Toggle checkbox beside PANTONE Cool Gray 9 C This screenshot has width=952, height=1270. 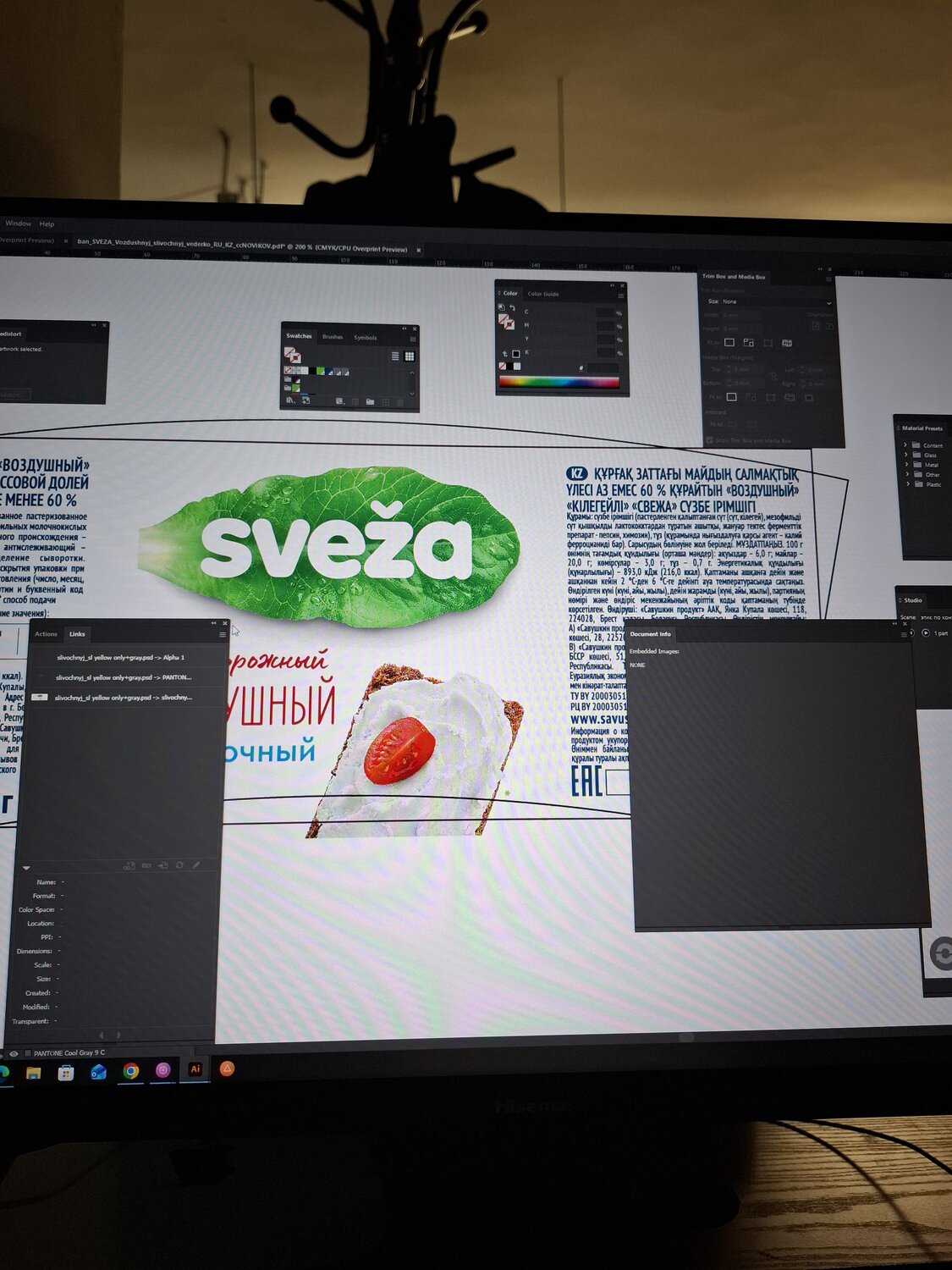(x=28, y=1053)
